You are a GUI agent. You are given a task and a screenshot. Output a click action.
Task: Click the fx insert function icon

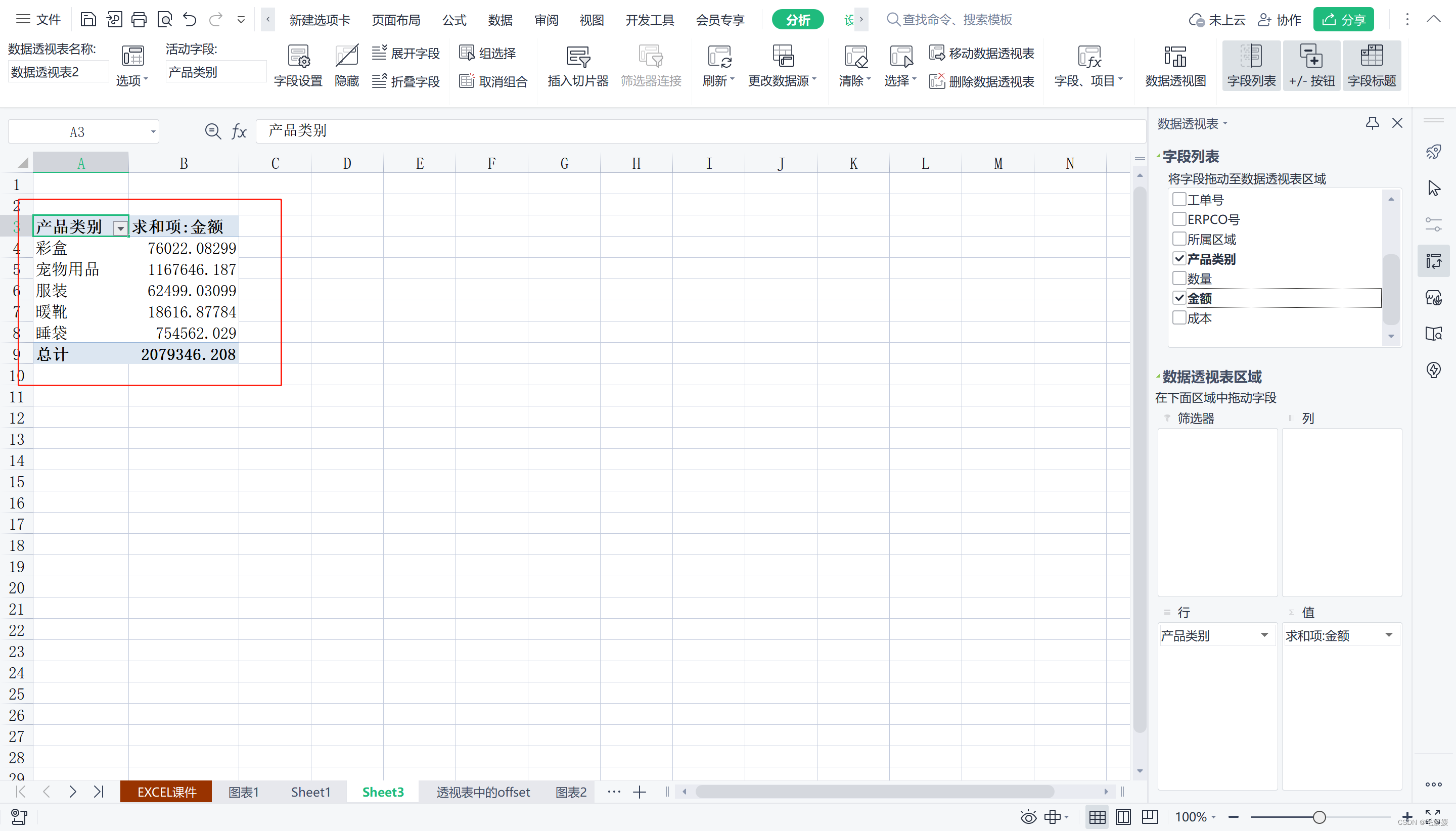[239, 132]
